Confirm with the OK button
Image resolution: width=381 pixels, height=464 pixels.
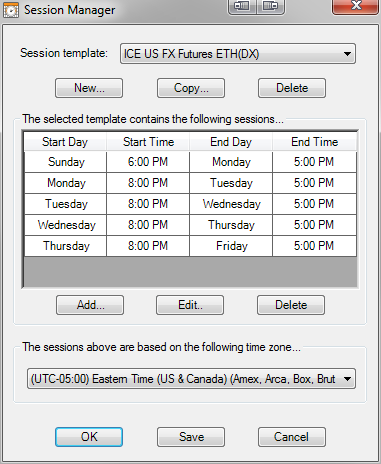coord(89,437)
